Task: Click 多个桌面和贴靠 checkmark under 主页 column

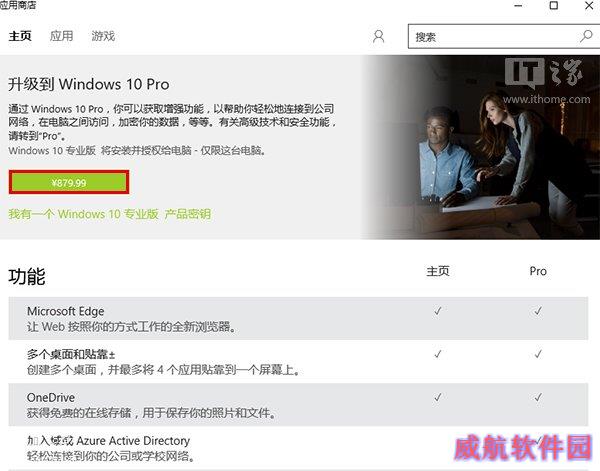Action: point(438,354)
